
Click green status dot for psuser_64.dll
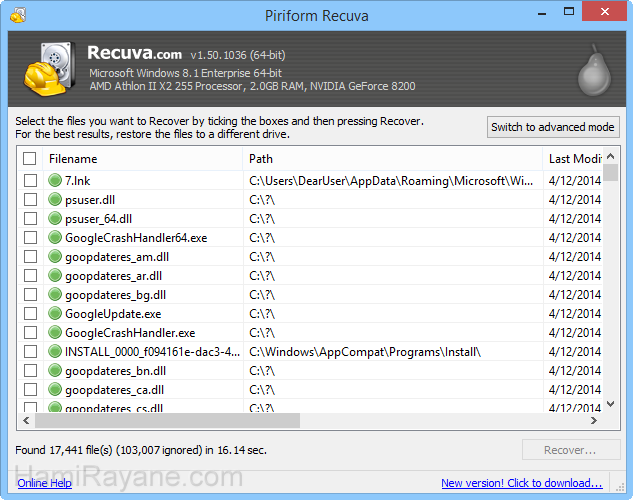[x=54, y=218]
